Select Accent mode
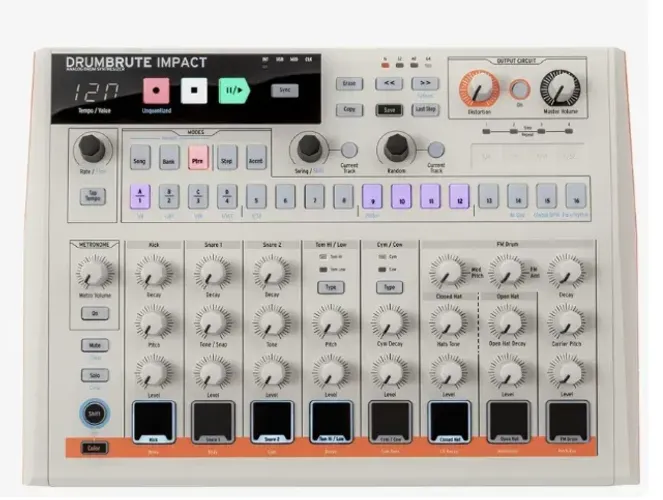663x500 pixels. click(x=256, y=158)
